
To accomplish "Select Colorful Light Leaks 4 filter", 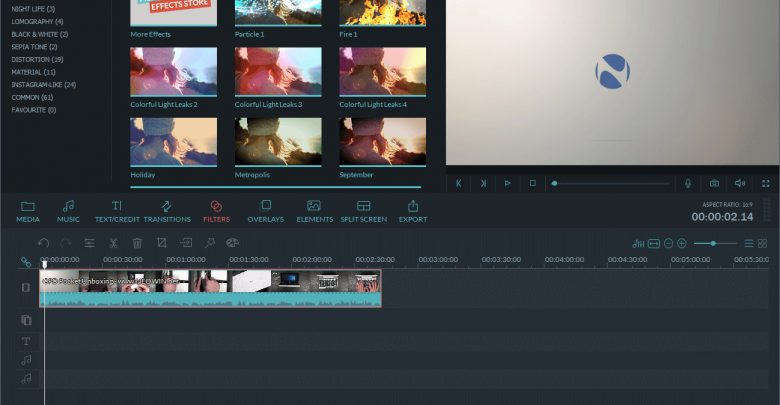I will coord(383,72).
